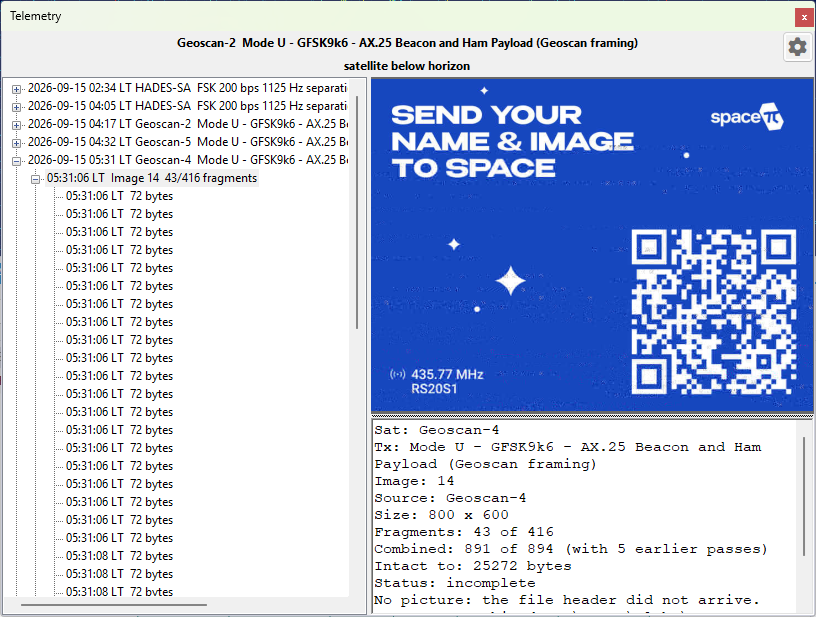This screenshot has height=617, width=816.
Task: Click 'No picture: the file header' line
Action: tap(567, 600)
